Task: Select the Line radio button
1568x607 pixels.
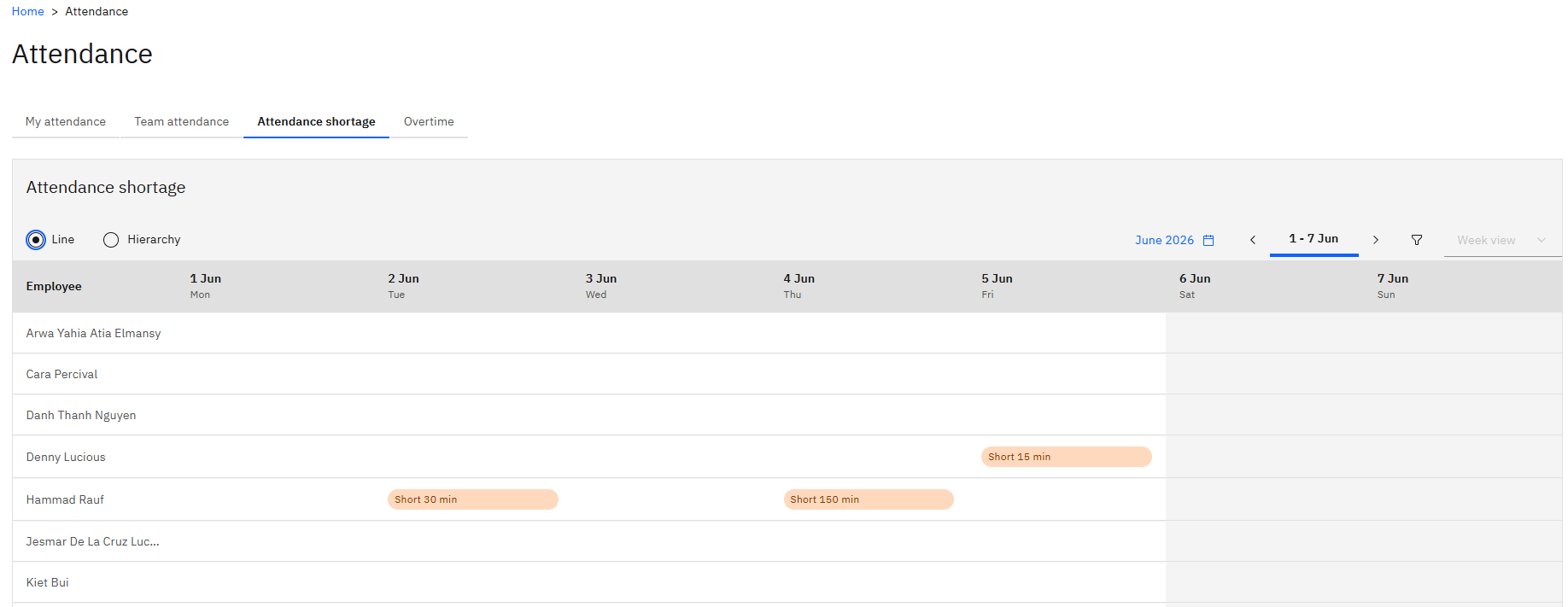Action: coord(36,240)
